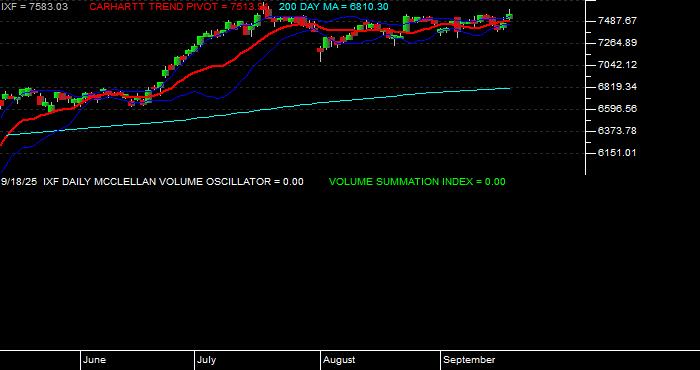
Task: Click the 200 DAY MA = 6810.30 label
Action: click(333, 7)
